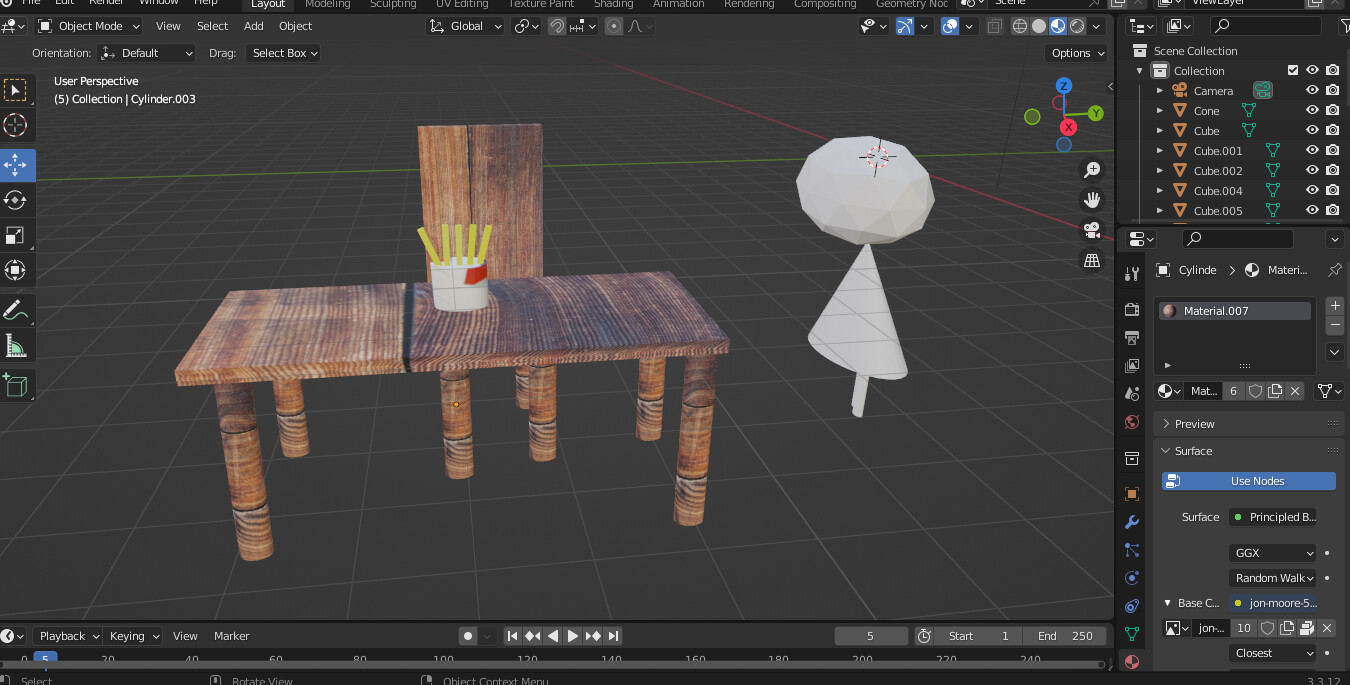Open the Render properties tab
1350x685 pixels.
tap(1132, 310)
